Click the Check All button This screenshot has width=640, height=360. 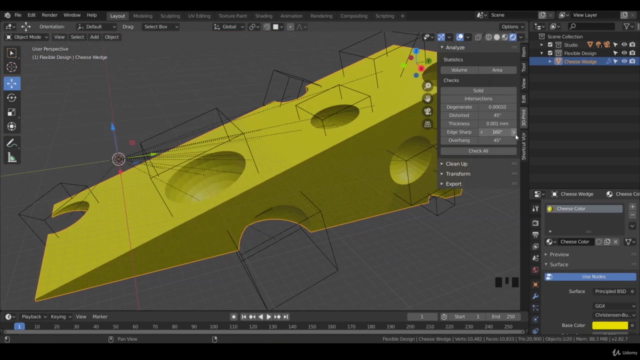click(x=478, y=151)
